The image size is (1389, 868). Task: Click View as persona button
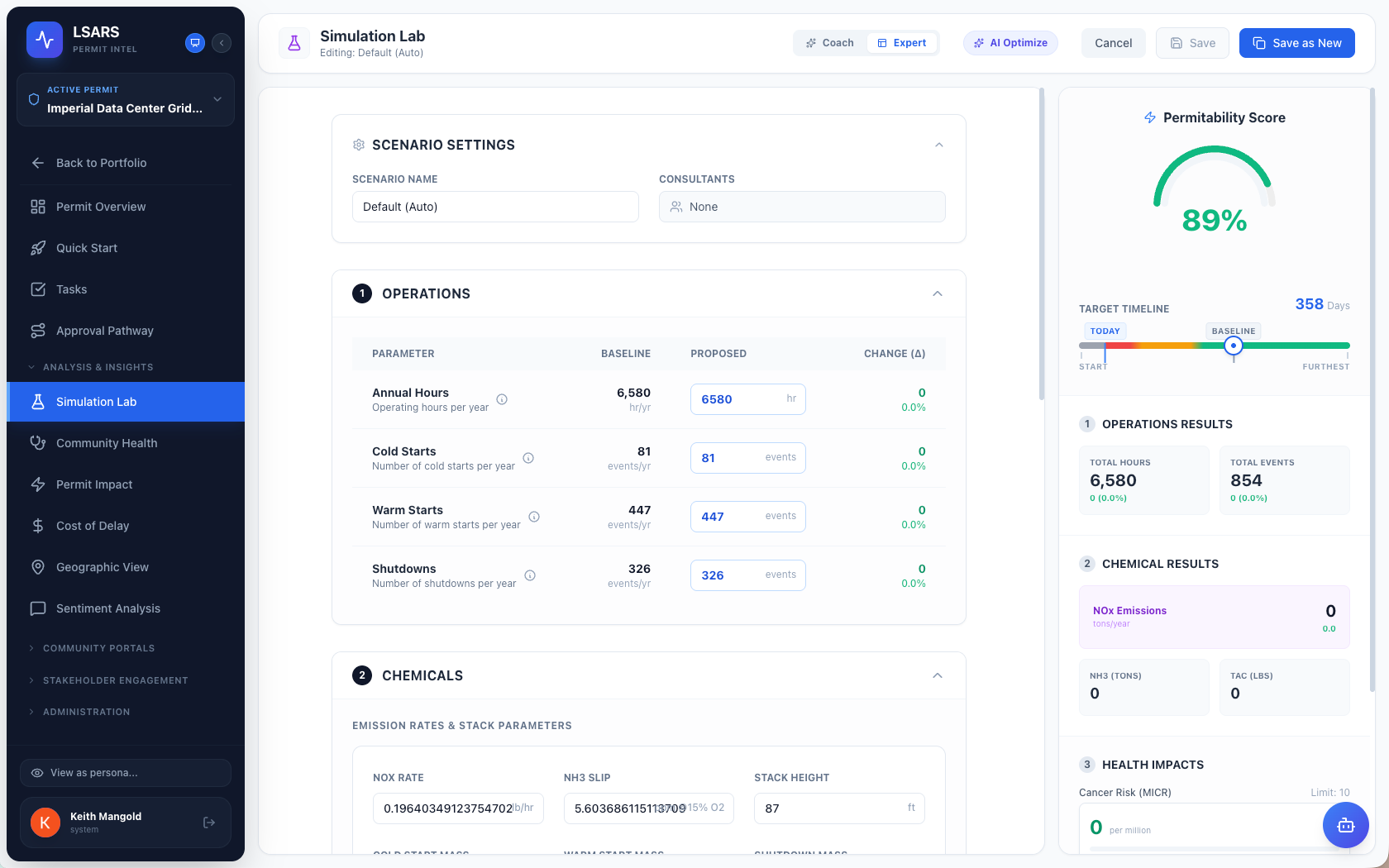point(126,773)
